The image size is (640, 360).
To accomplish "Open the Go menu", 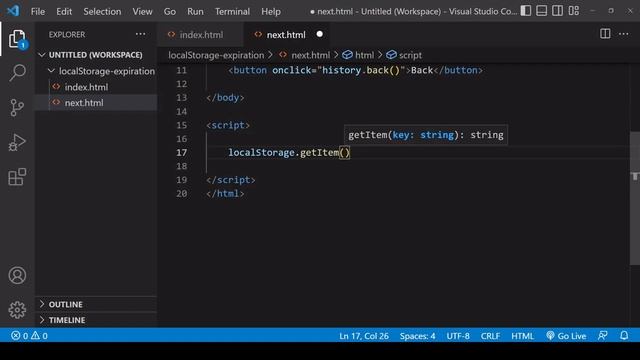I will coord(170,11).
